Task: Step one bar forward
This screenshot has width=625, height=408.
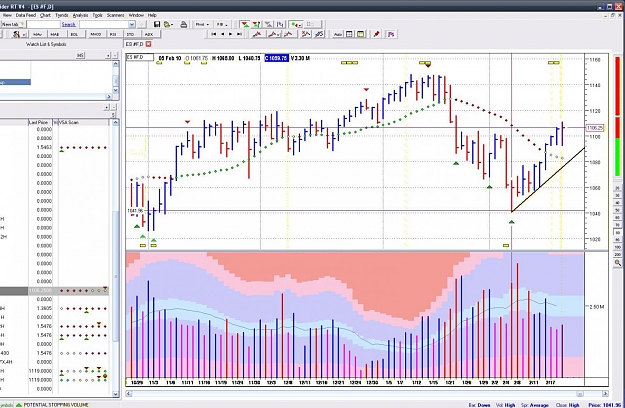Action: pyautogui.click(x=231, y=35)
